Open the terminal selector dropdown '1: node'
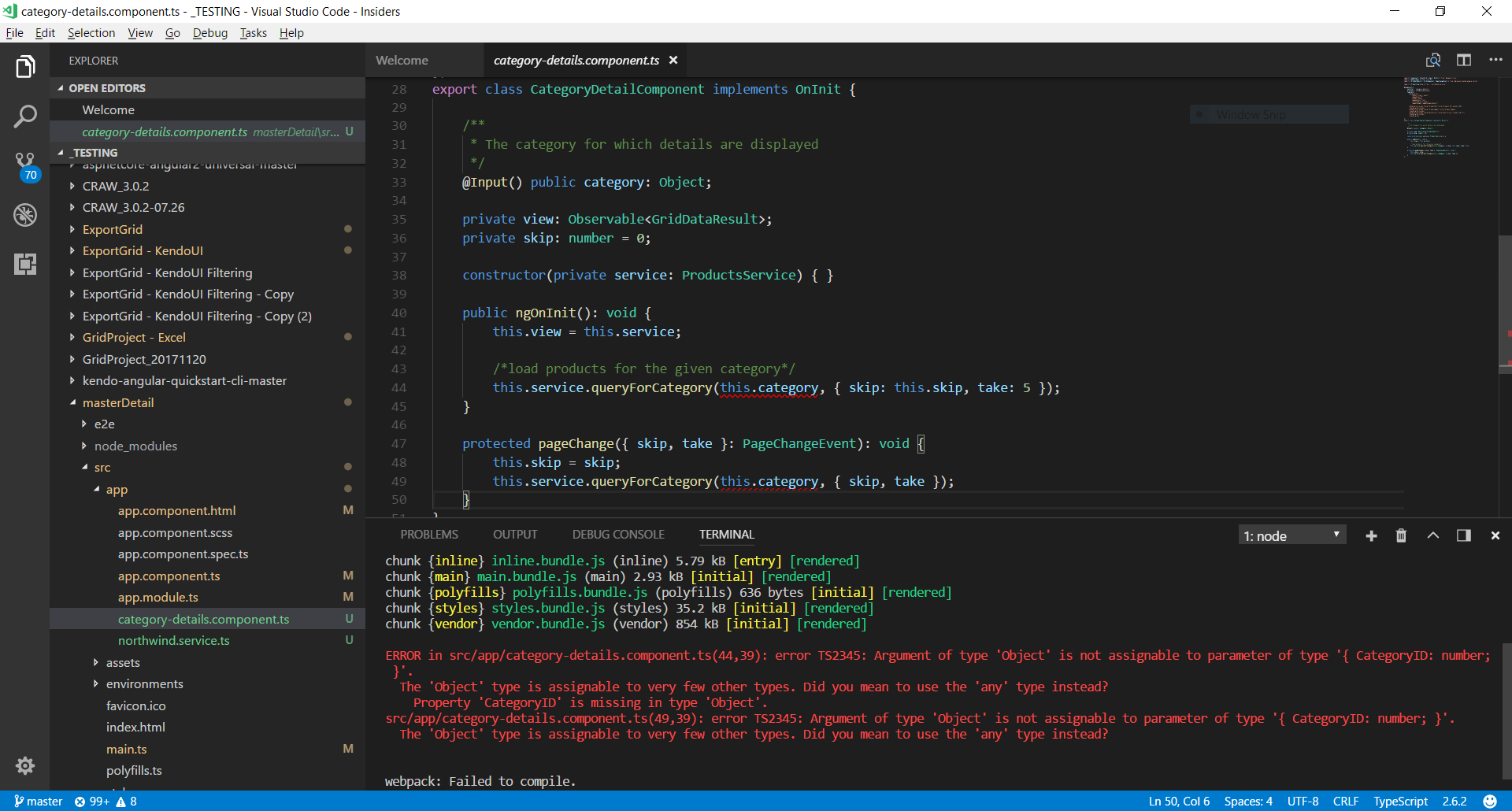 (1291, 535)
